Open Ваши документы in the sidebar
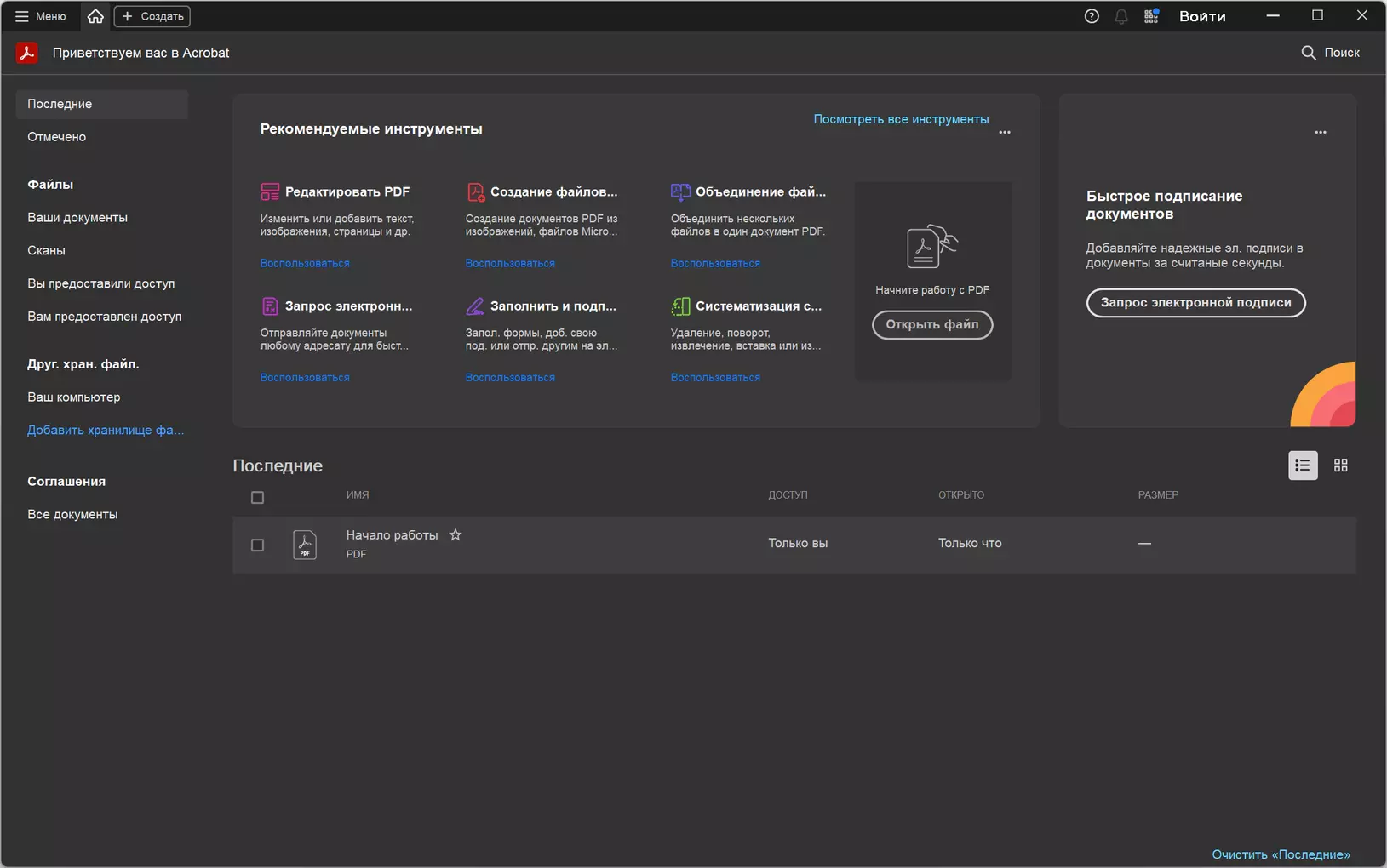1387x868 pixels. click(x=77, y=218)
